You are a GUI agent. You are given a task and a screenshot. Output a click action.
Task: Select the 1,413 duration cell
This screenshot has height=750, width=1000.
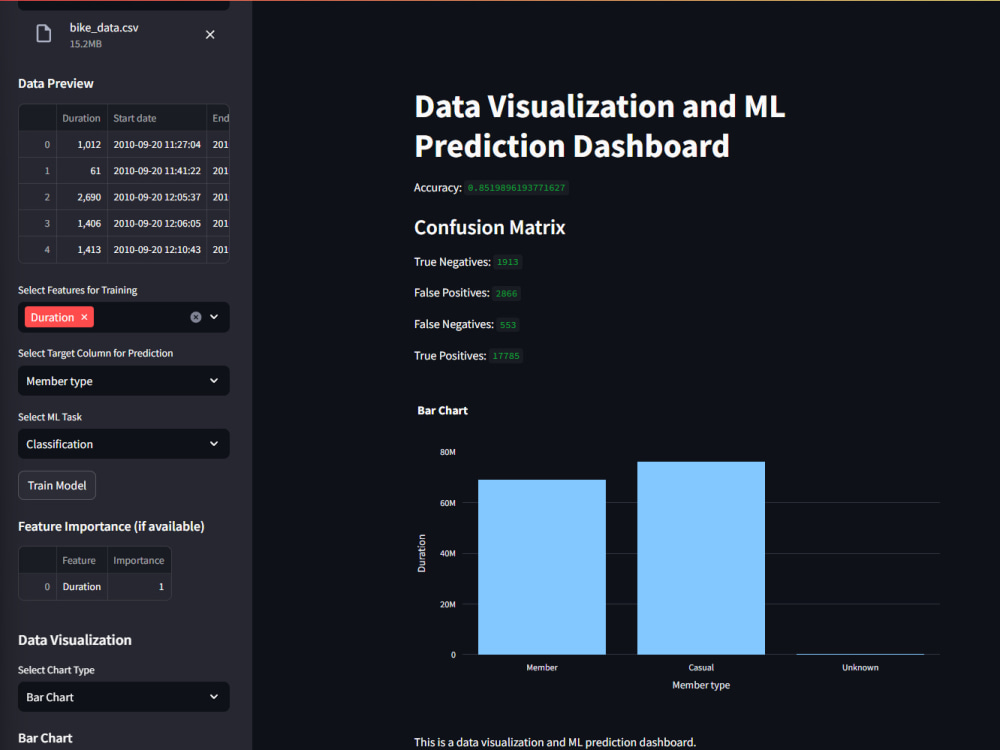coord(82,249)
